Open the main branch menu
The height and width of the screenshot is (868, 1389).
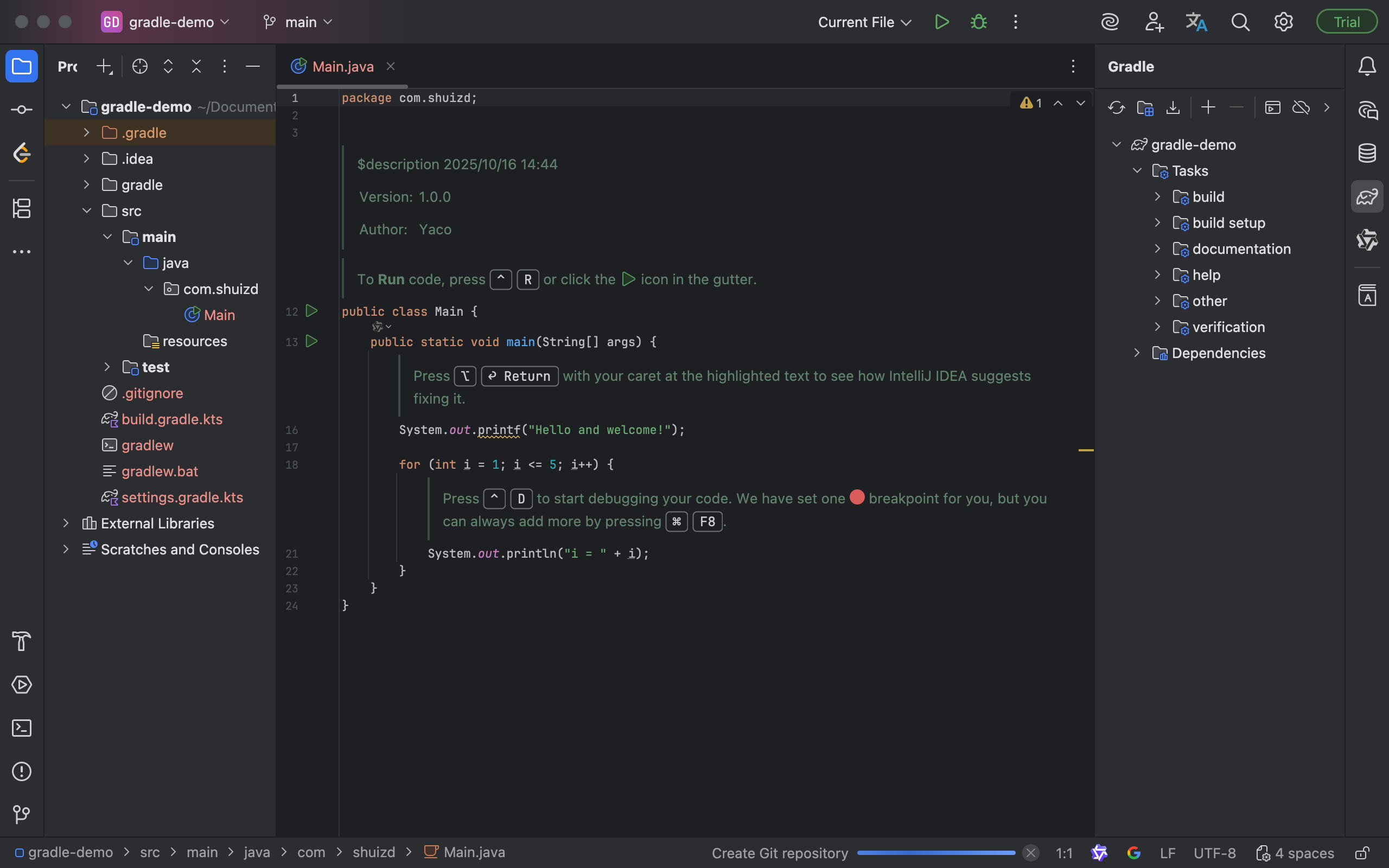tap(298, 22)
